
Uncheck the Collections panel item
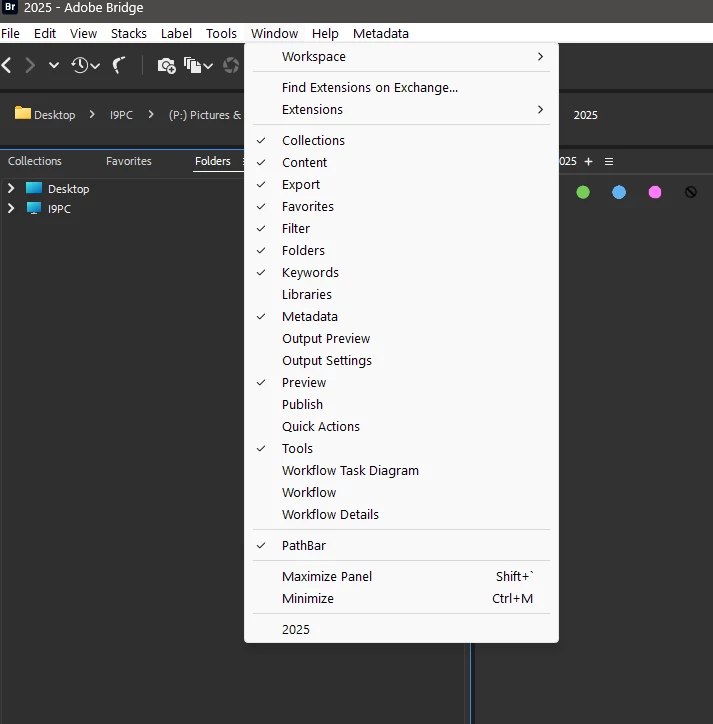tap(401, 141)
